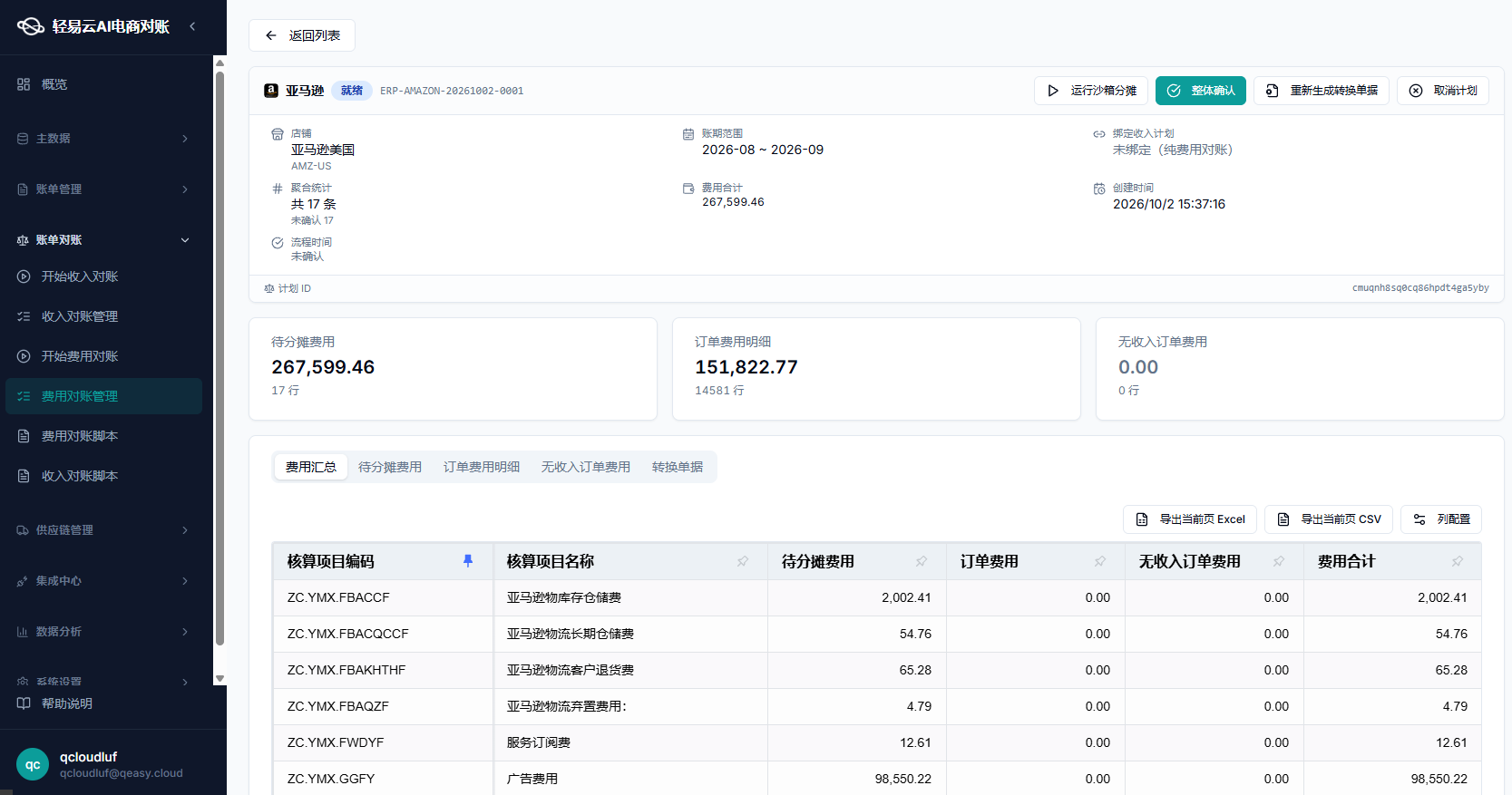
Task: Pin the 核算项目名称 column
Action: pyautogui.click(x=743, y=561)
